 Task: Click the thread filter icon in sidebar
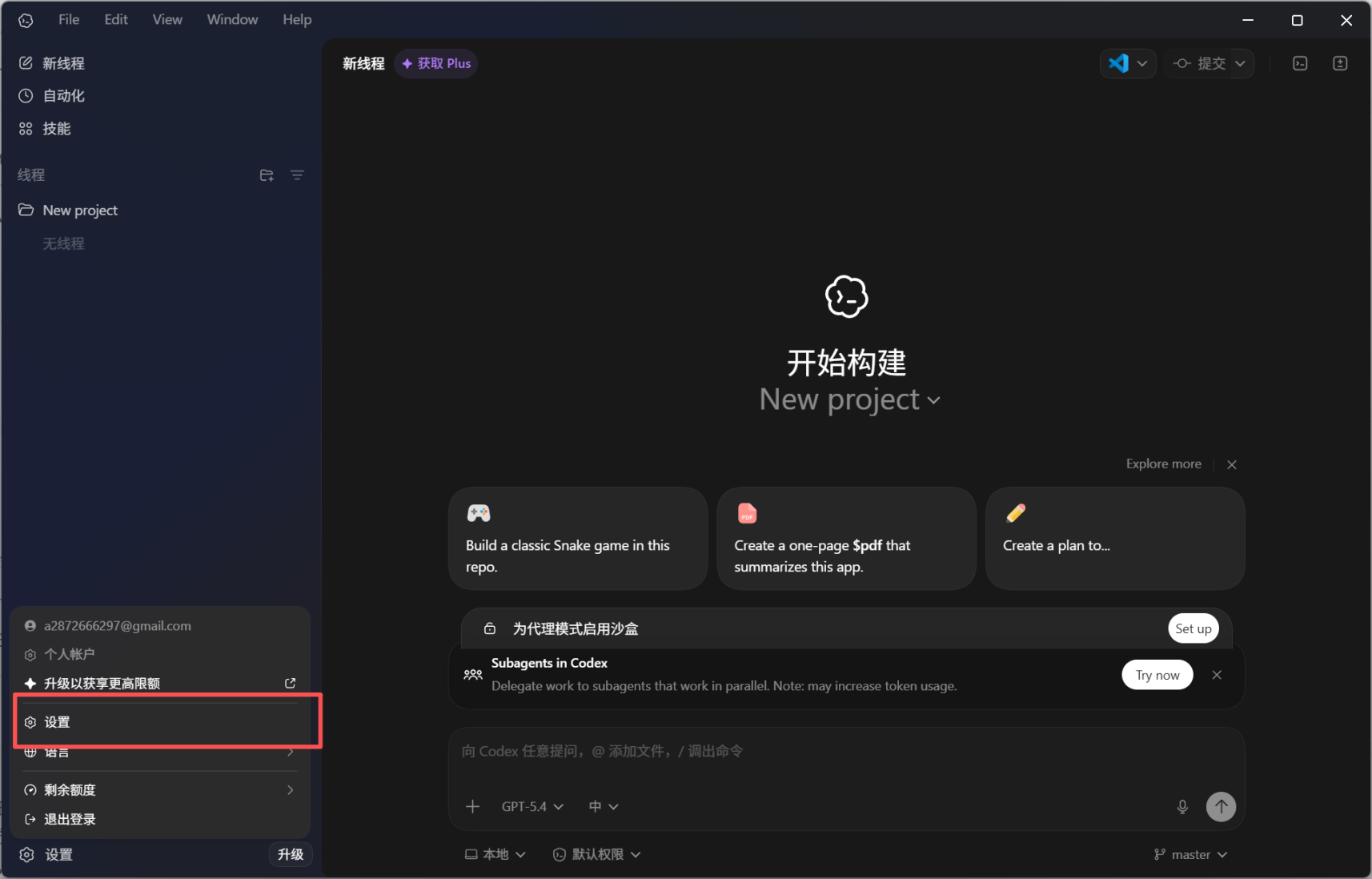click(x=297, y=175)
